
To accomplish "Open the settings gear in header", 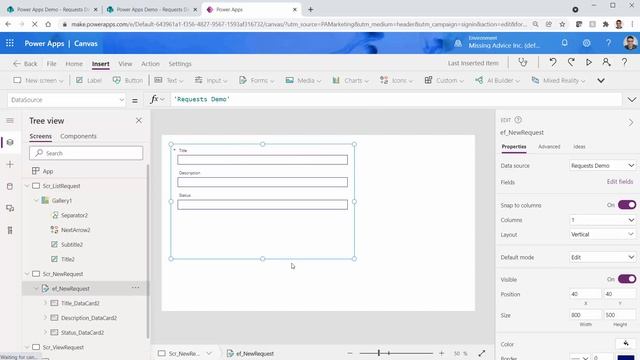I will pyautogui.click(x=587, y=43).
